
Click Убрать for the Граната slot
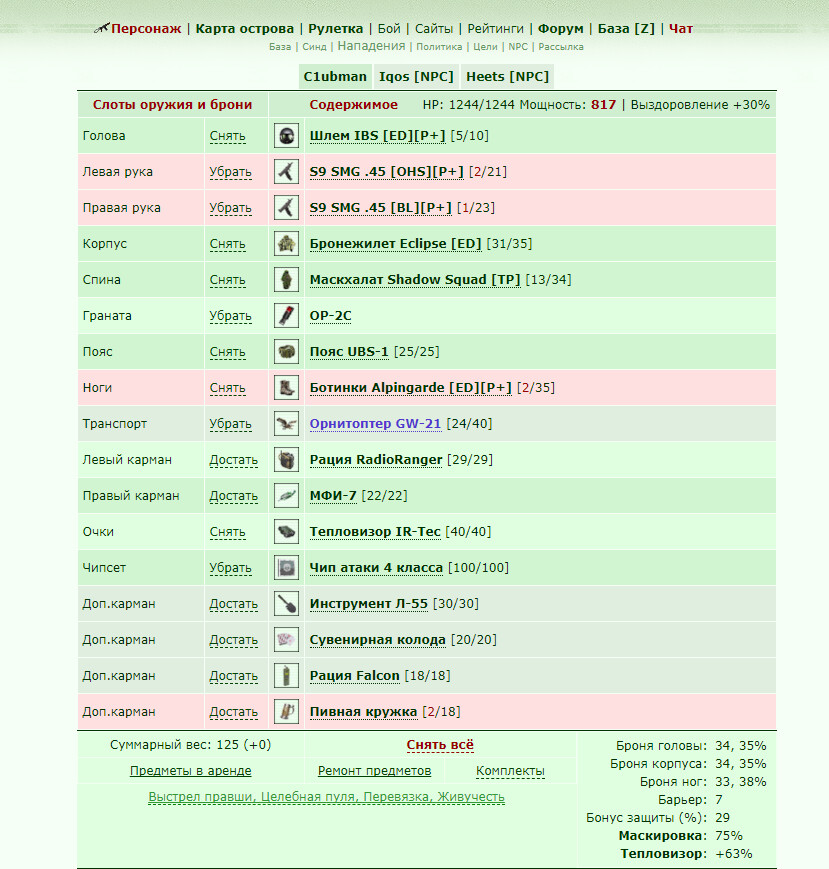(x=231, y=316)
